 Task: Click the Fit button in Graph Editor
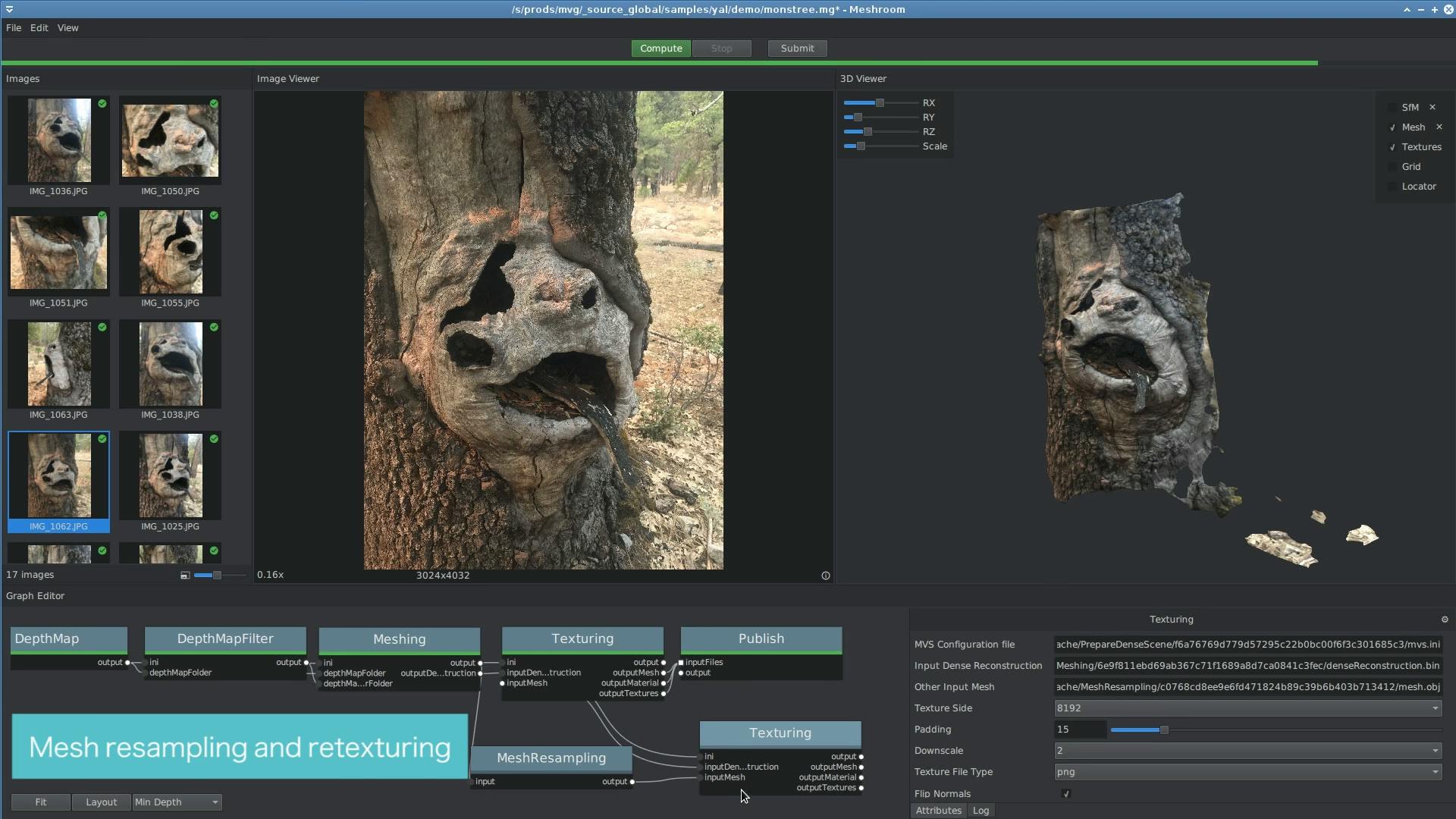point(41,802)
